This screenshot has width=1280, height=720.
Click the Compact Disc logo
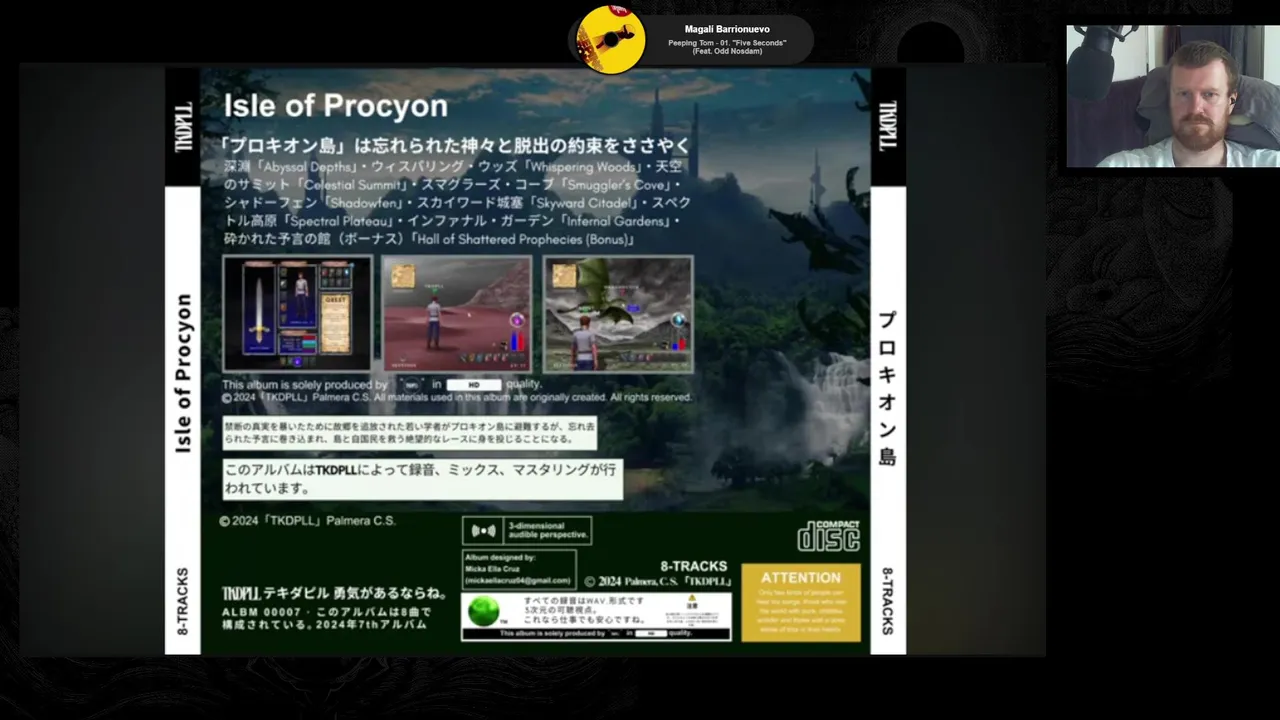pyautogui.click(x=828, y=536)
